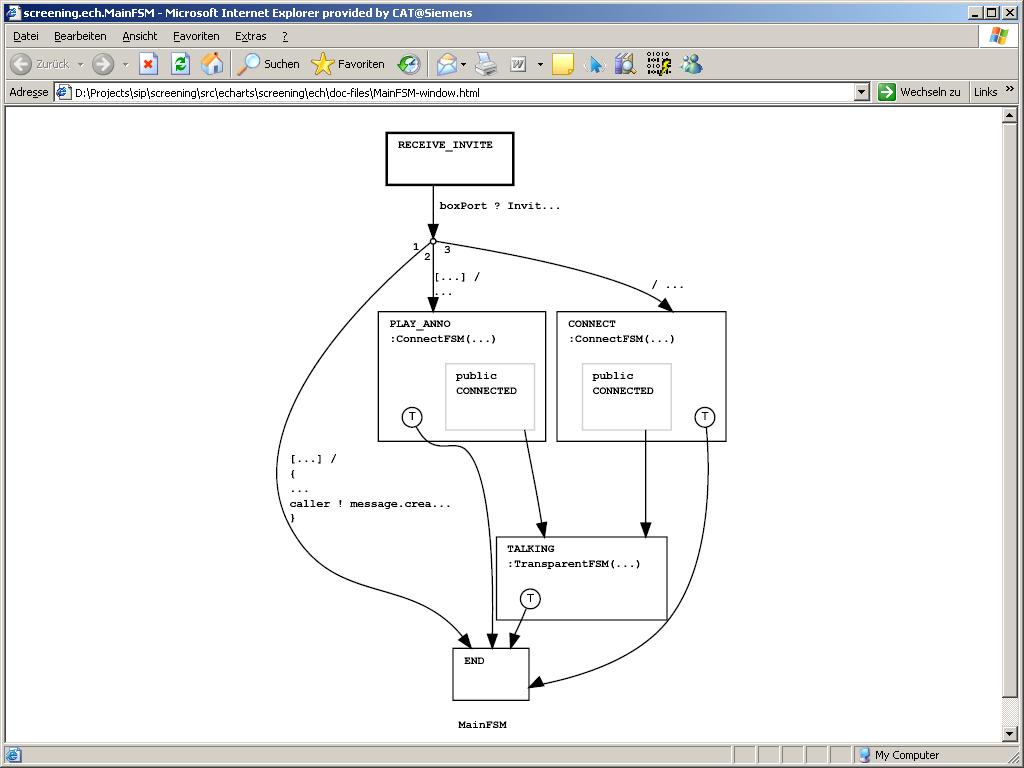Open the Forward button history dropdown arrow
Viewport: 1024px width, 768px height.
(x=125, y=64)
